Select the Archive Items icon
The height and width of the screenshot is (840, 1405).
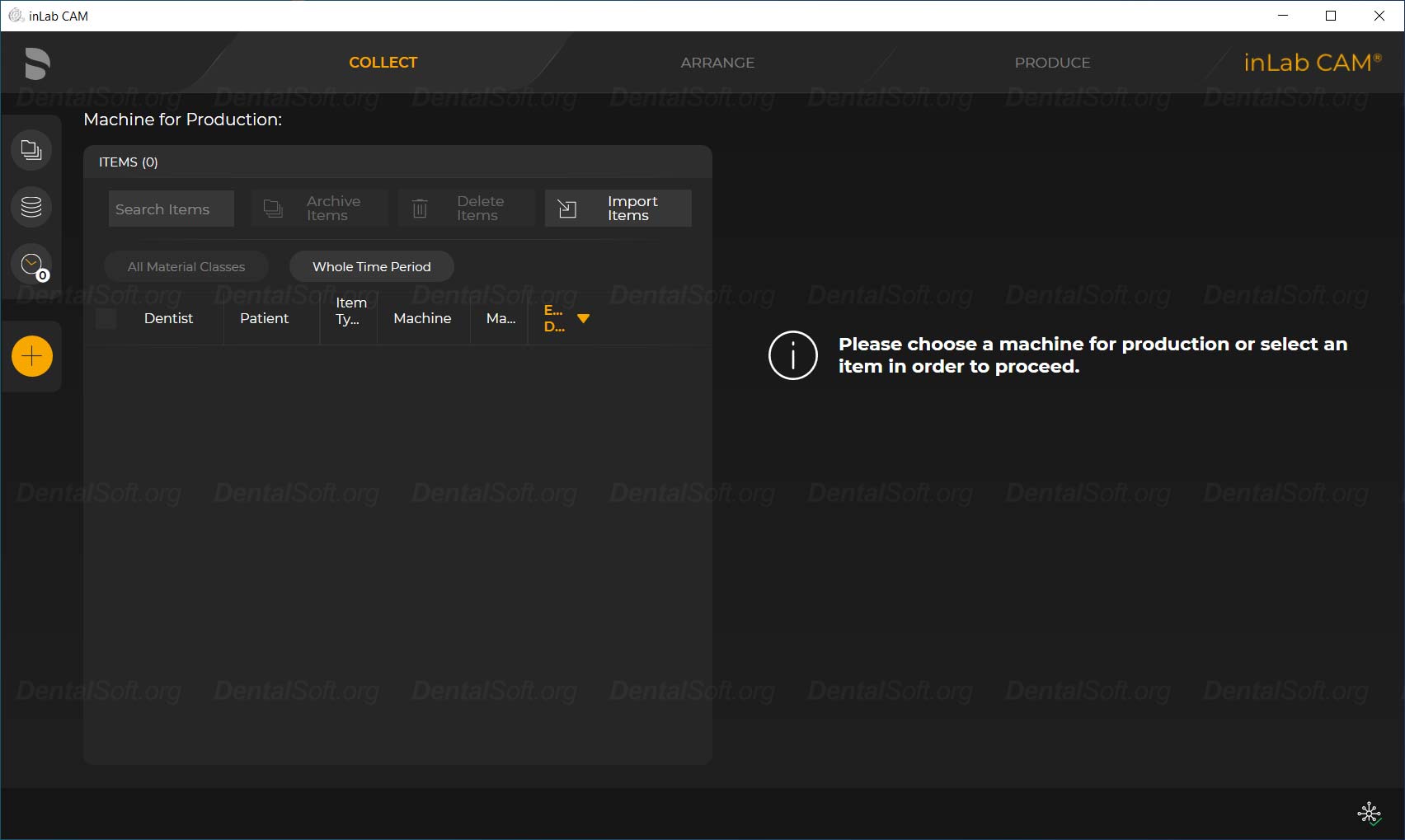click(x=273, y=208)
